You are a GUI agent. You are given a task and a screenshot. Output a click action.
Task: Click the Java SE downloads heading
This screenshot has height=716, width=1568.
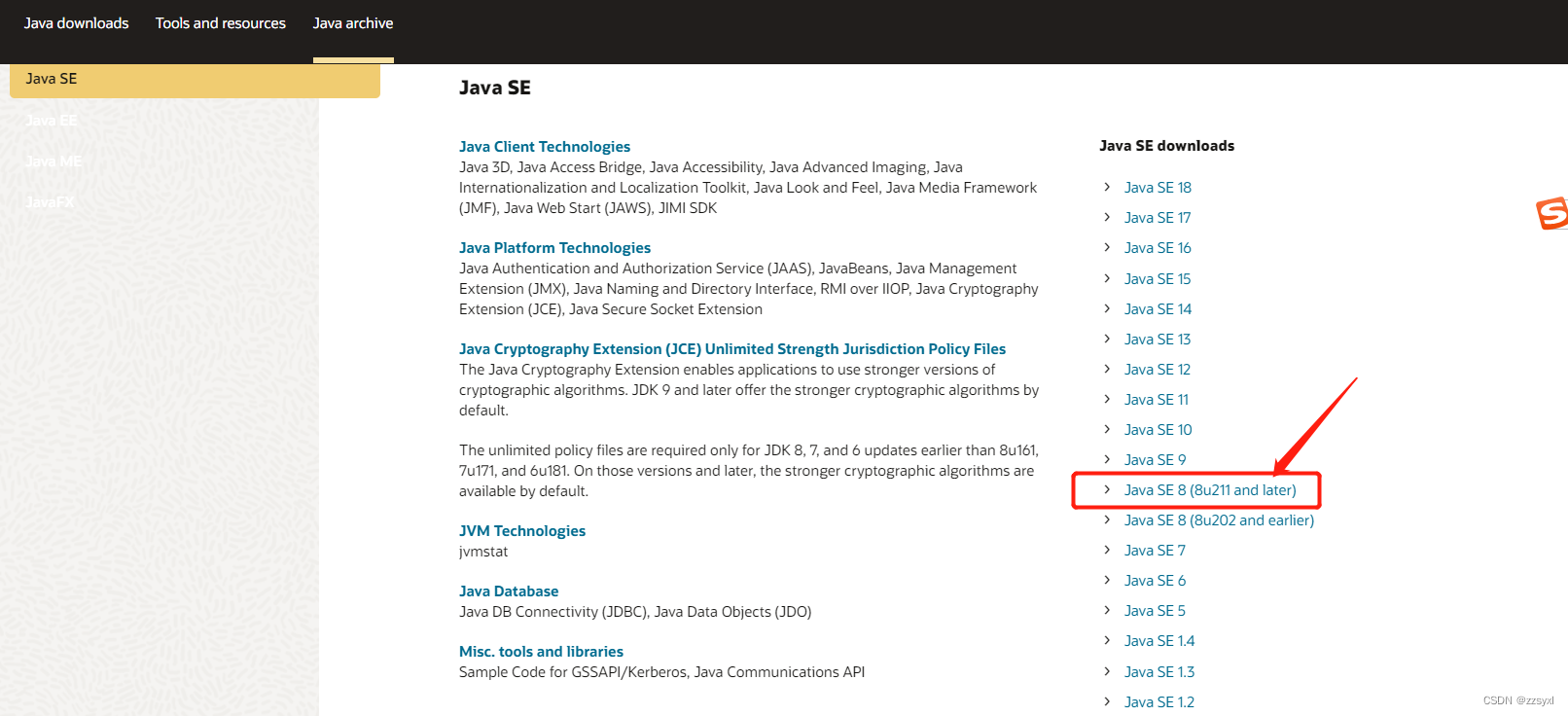pyautogui.click(x=1167, y=146)
